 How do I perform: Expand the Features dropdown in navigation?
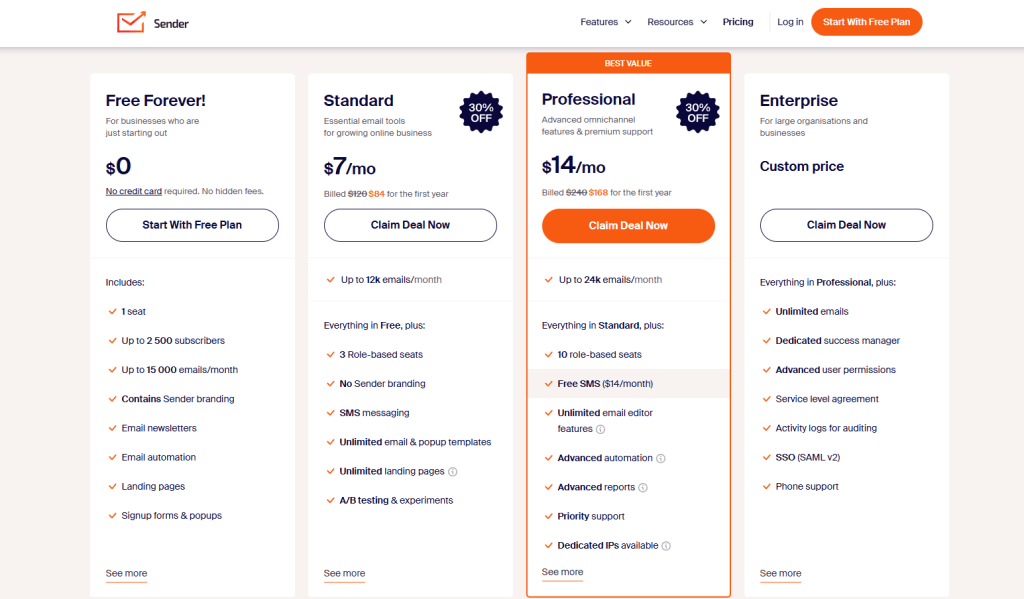[605, 21]
